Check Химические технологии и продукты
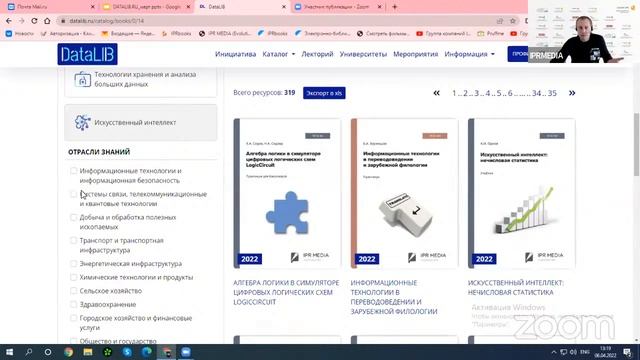This screenshot has height=360, width=640. click(x=73, y=277)
